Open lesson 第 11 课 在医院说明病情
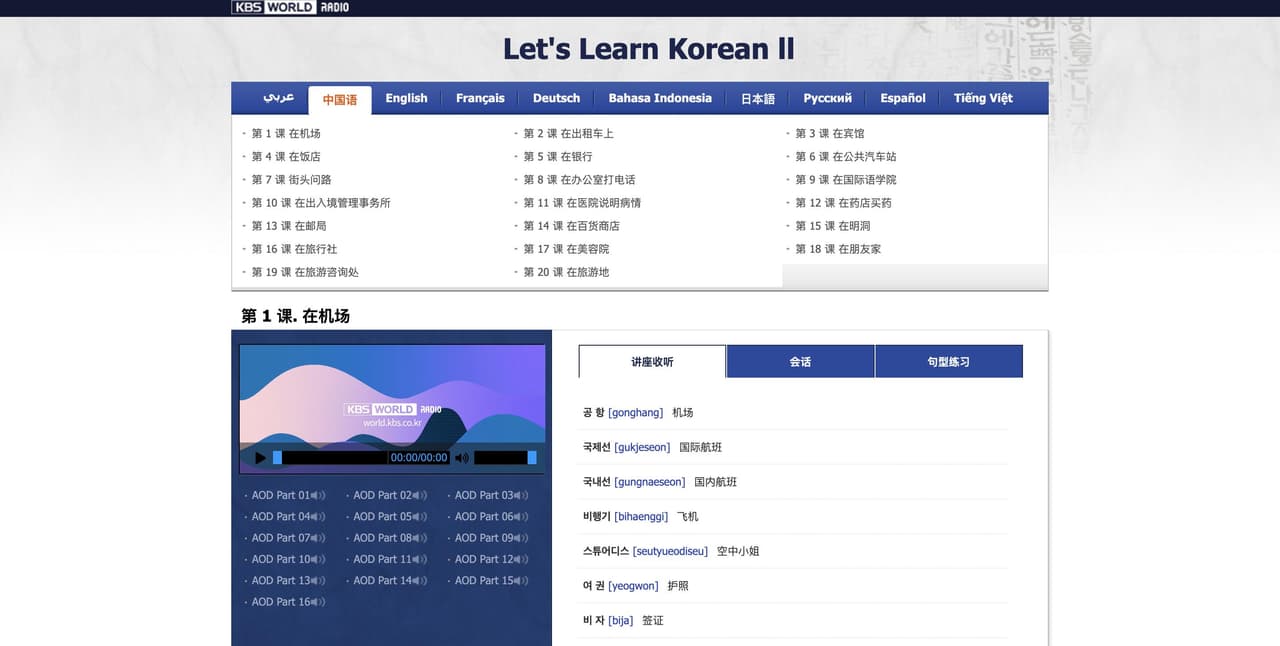The width and height of the screenshot is (1280, 646). [x=582, y=202]
